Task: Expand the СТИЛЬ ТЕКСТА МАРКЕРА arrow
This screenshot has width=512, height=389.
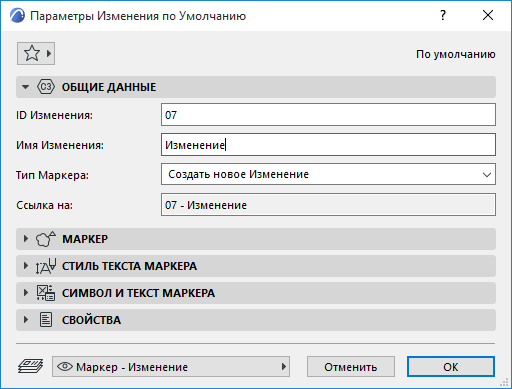Action: (x=26, y=266)
